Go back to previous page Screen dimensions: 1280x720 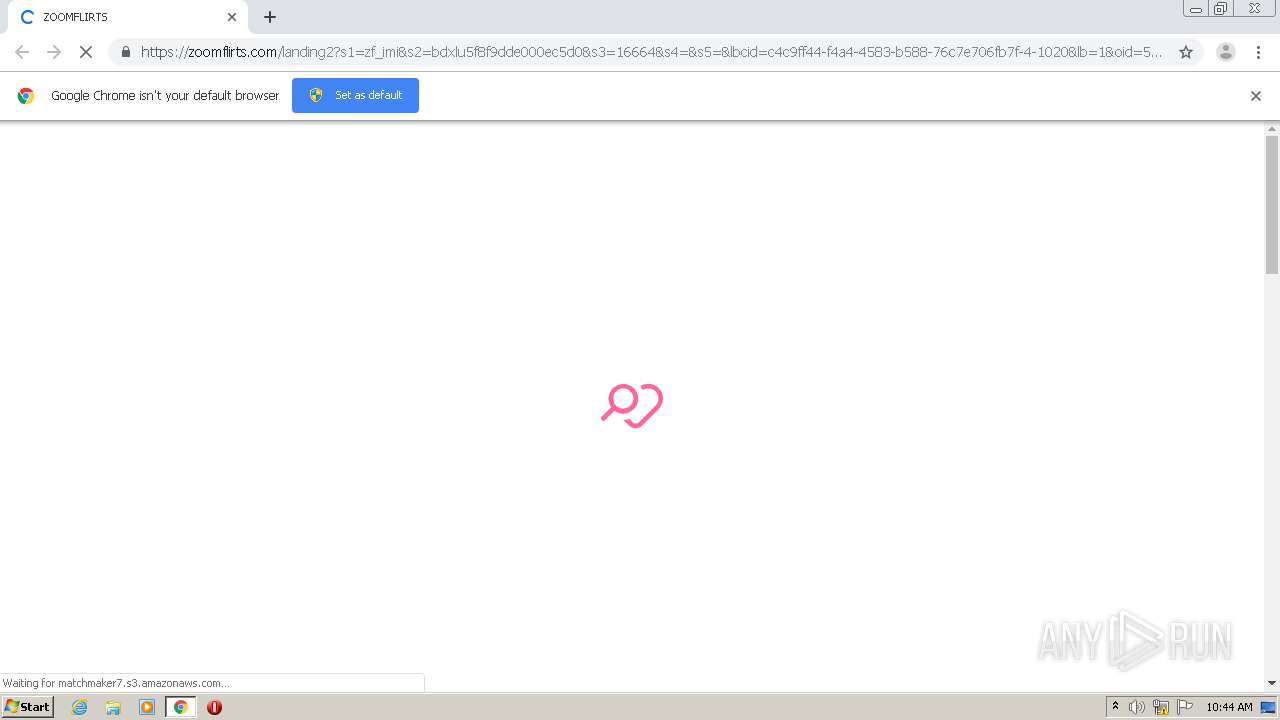[22, 52]
